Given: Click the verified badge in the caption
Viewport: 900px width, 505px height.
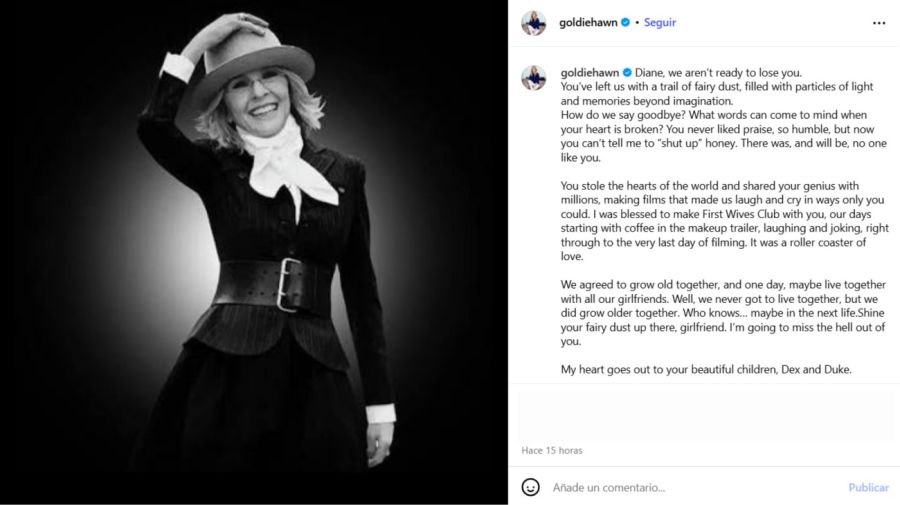Looking at the screenshot, I should [x=627, y=72].
